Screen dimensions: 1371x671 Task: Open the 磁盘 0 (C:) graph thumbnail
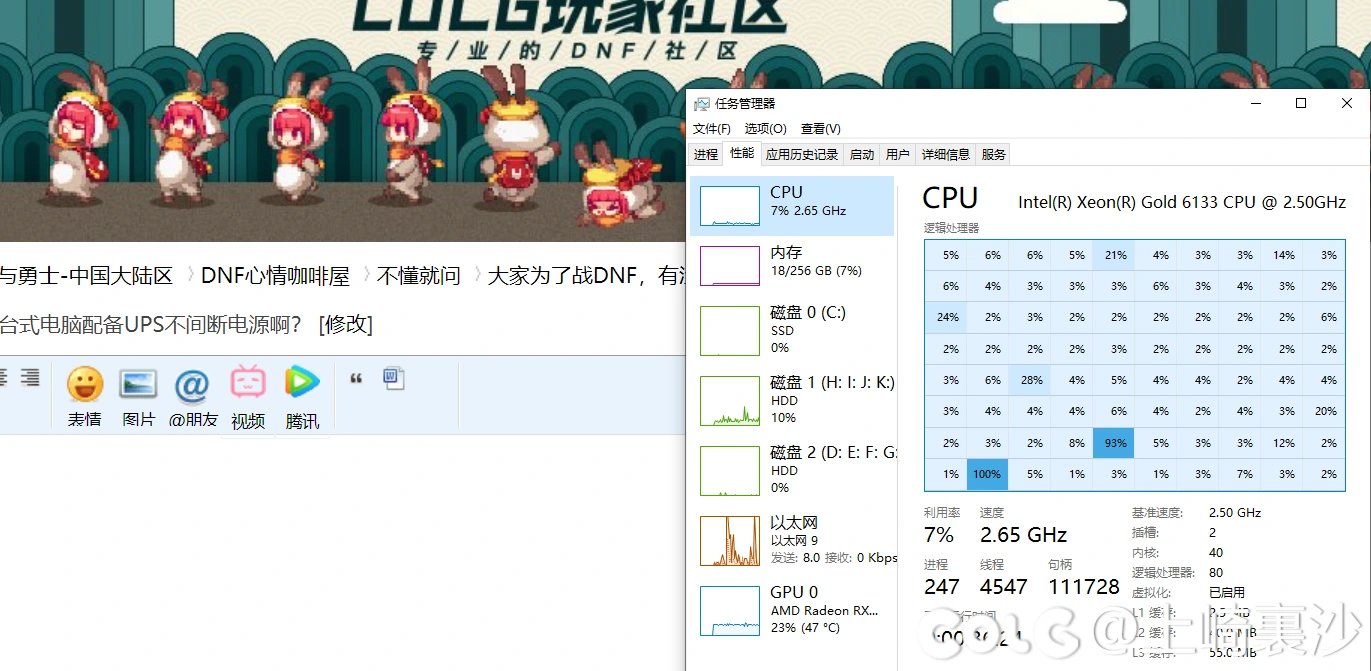(x=730, y=330)
